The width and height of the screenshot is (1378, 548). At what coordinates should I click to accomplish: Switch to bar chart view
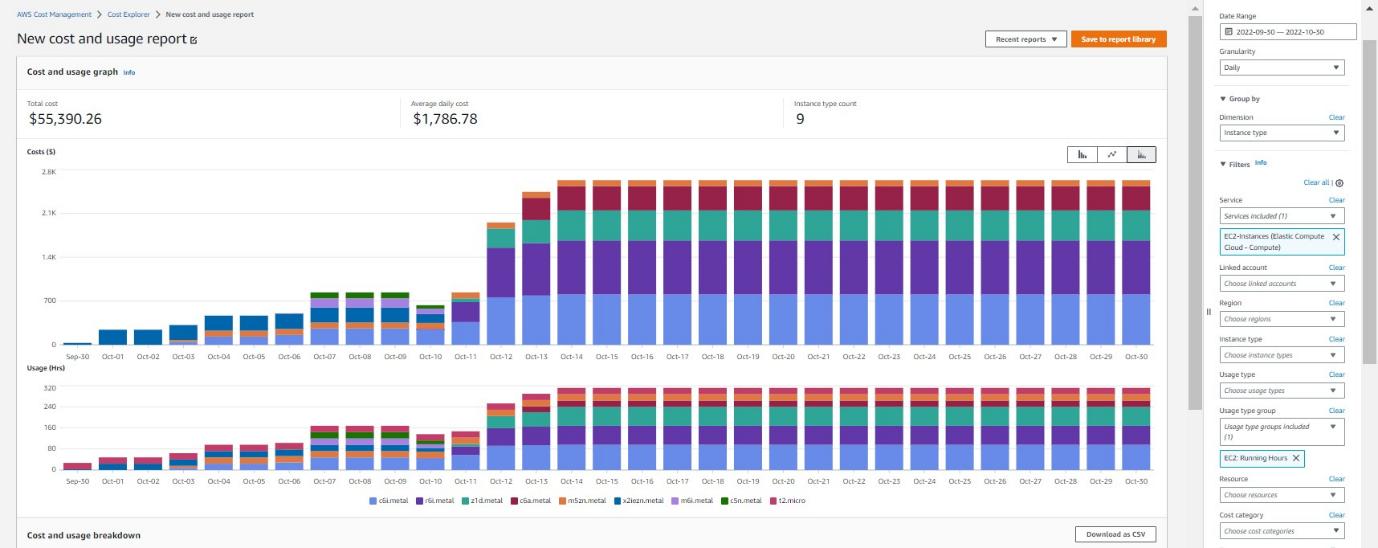pyautogui.click(x=1082, y=154)
